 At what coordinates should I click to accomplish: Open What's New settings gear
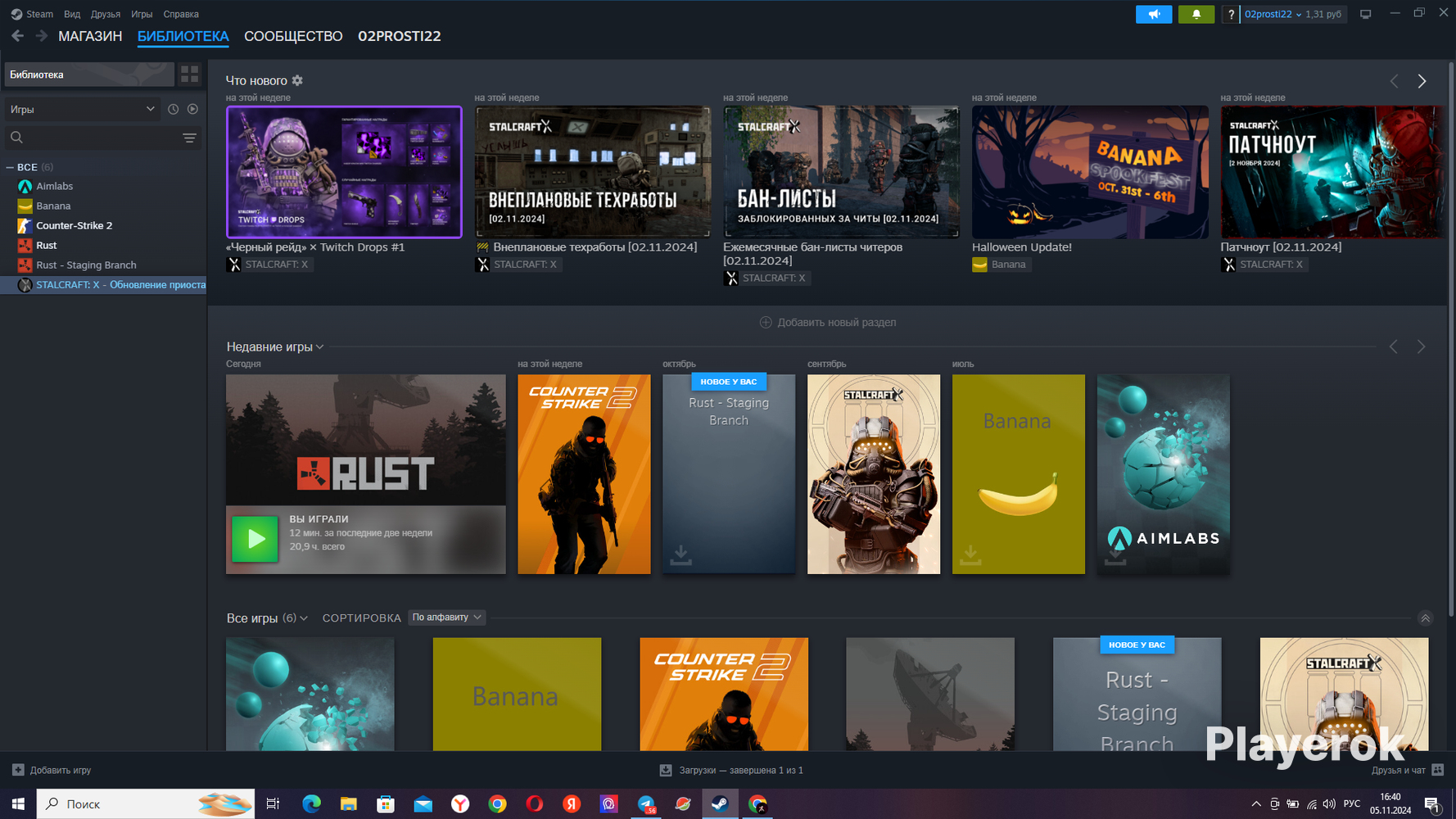pyautogui.click(x=297, y=80)
